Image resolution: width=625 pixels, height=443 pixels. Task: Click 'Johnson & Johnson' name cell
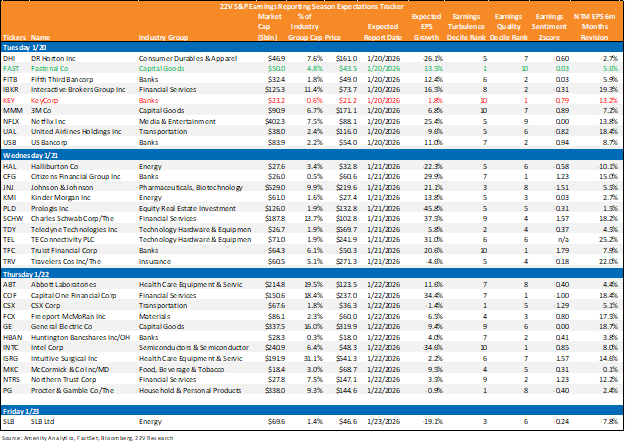coord(62,187)
